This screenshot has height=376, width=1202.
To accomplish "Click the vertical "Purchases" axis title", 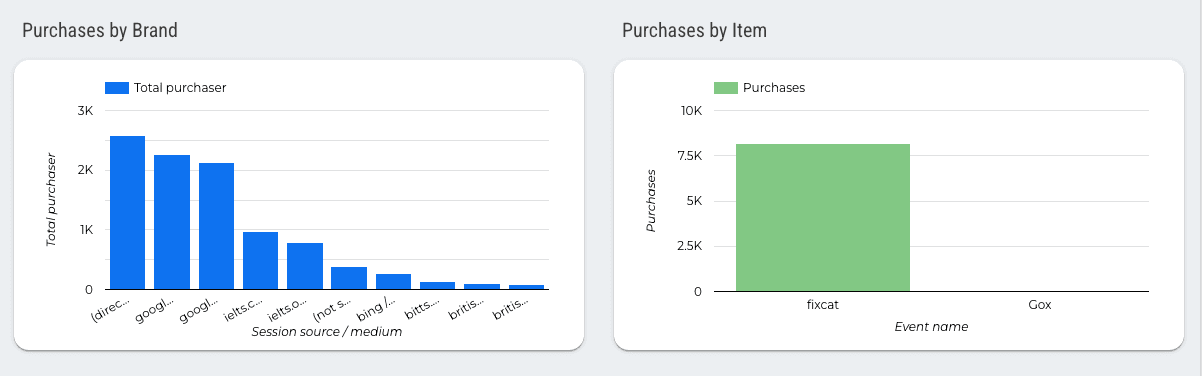I will pyautogui.click(x=651, y=200).
